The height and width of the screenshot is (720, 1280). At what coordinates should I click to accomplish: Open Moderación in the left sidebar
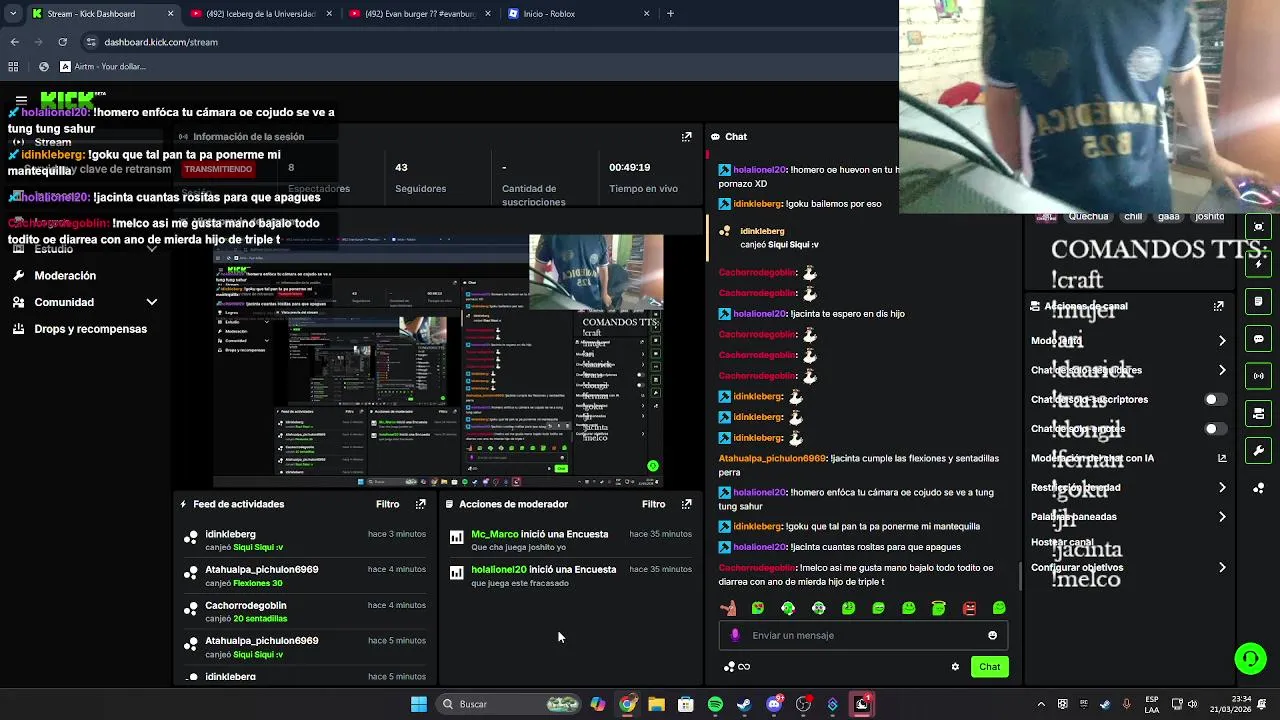click(65, 275)
